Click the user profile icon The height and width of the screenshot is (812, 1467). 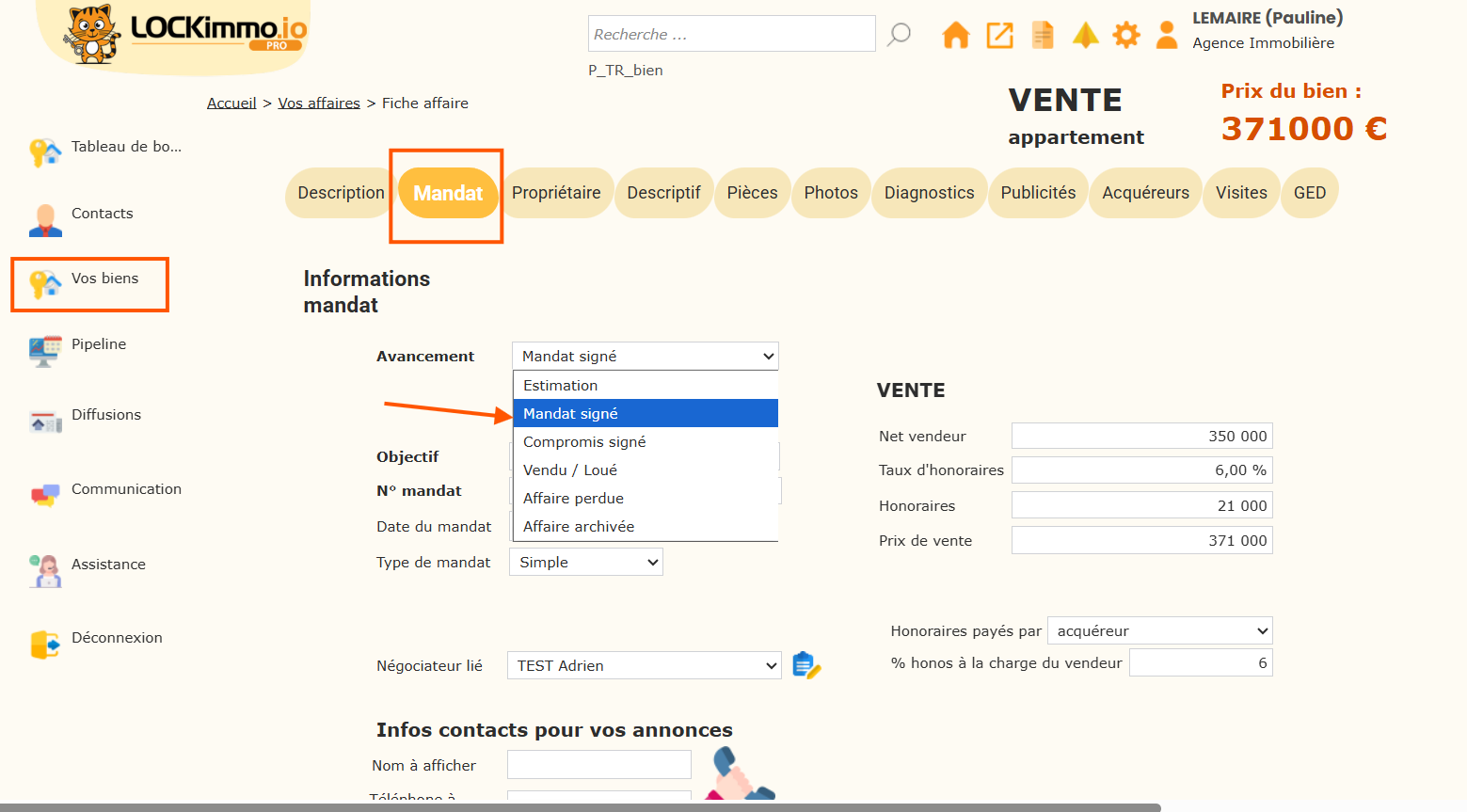[x=1167, y=36]
